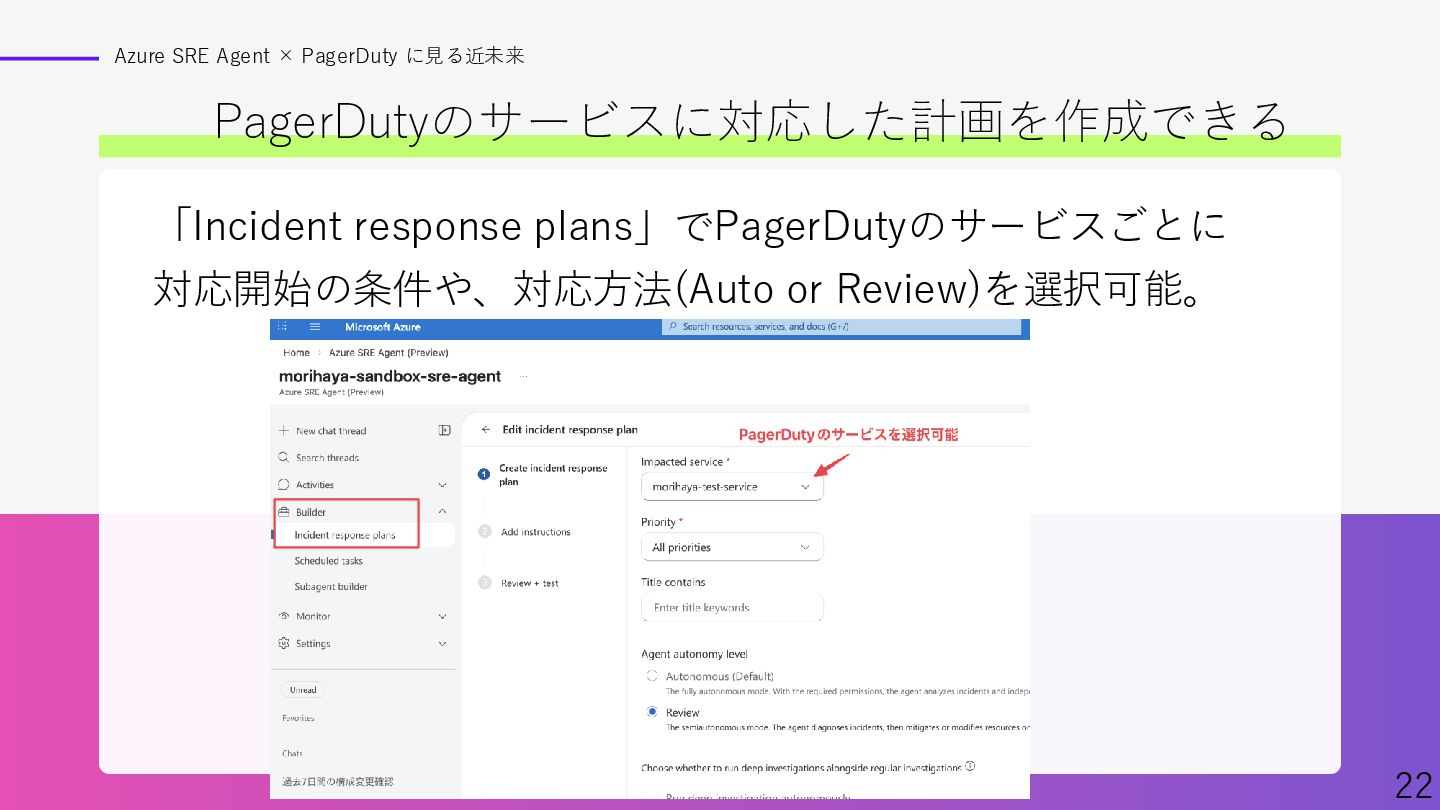
Task: Open Subagent builder
Action: point(331,587)
